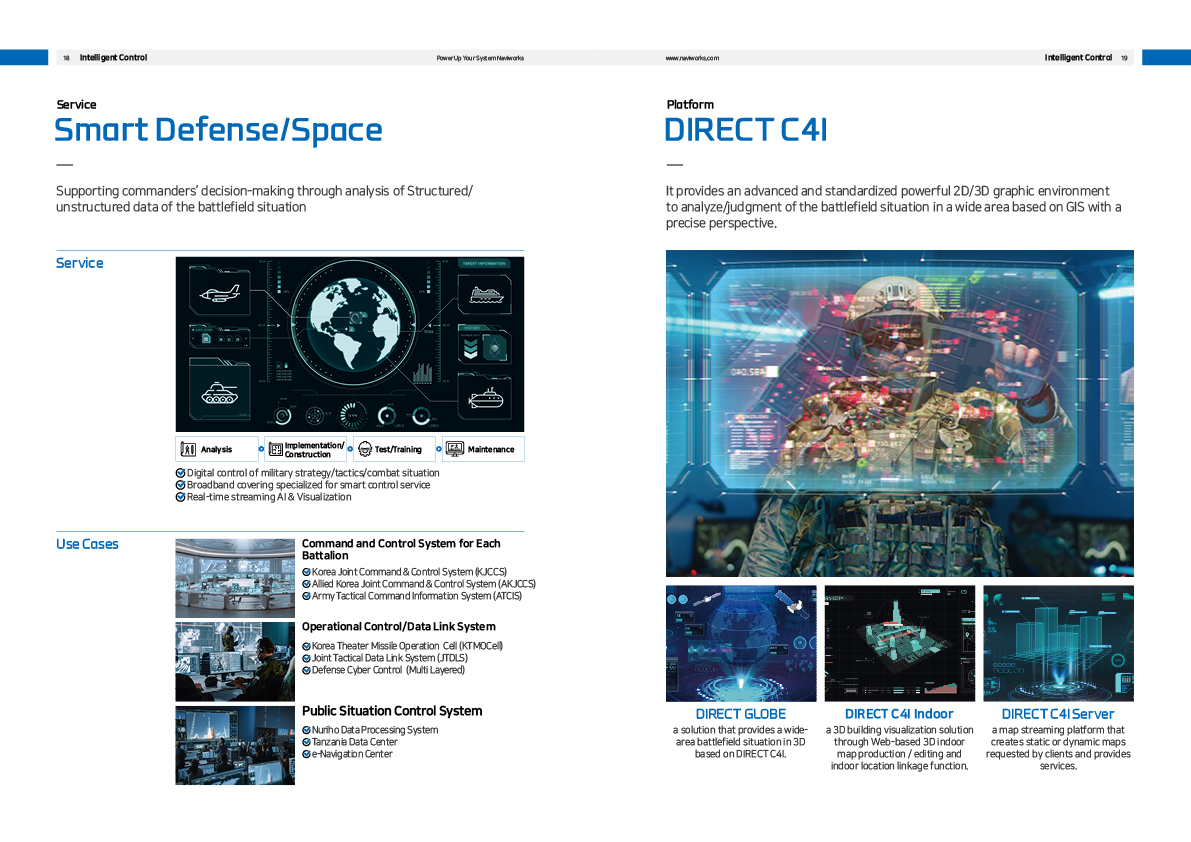
Task: Open the Public Situation Control System image
Action: (235, 746)
